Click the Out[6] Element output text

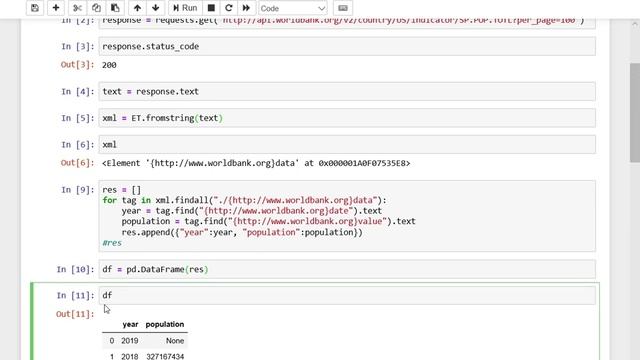click(256, 163)
